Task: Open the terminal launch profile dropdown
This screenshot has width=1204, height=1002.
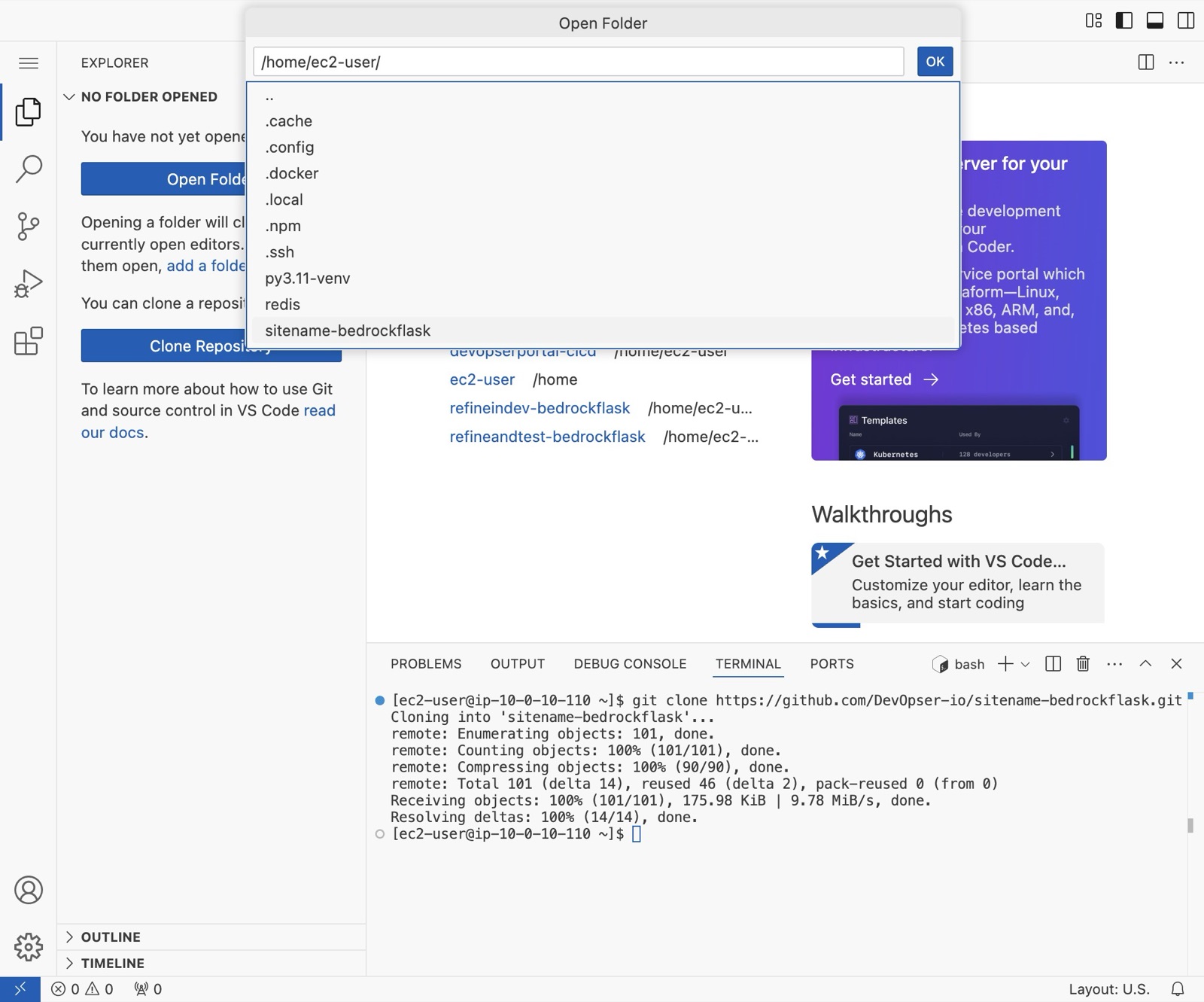Action: (1025, 664)
